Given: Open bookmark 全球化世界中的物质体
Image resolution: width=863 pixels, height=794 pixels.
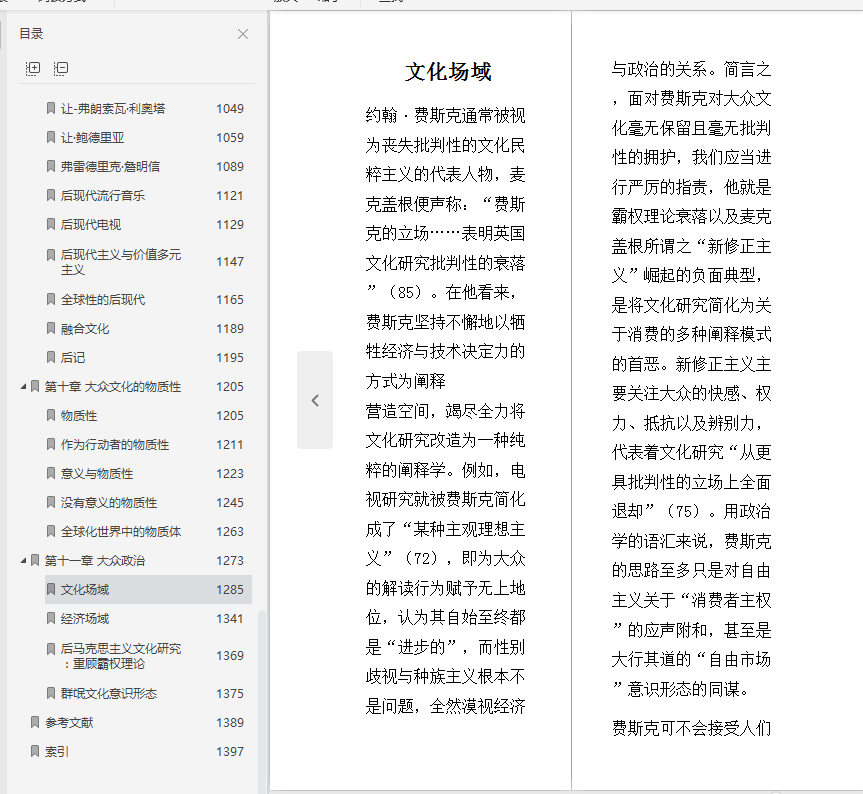Looking at the screenshot, I should (x=121, y=532).
